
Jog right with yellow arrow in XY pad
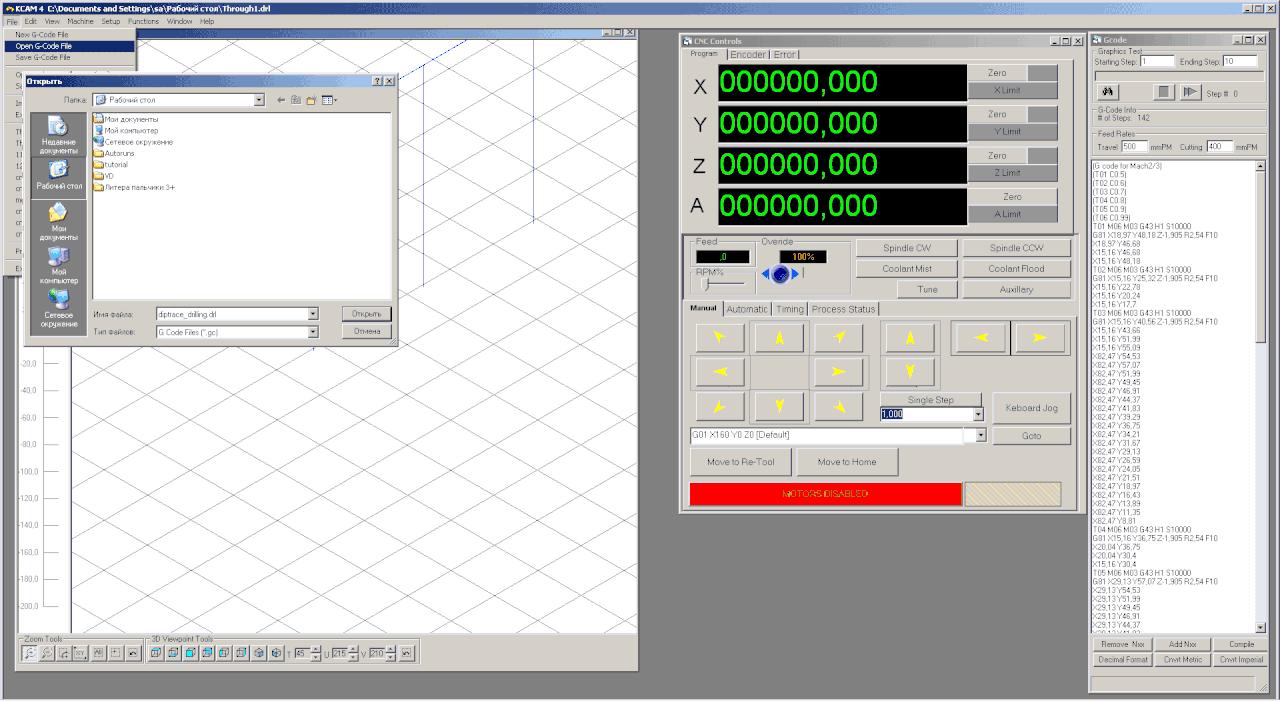838,372
